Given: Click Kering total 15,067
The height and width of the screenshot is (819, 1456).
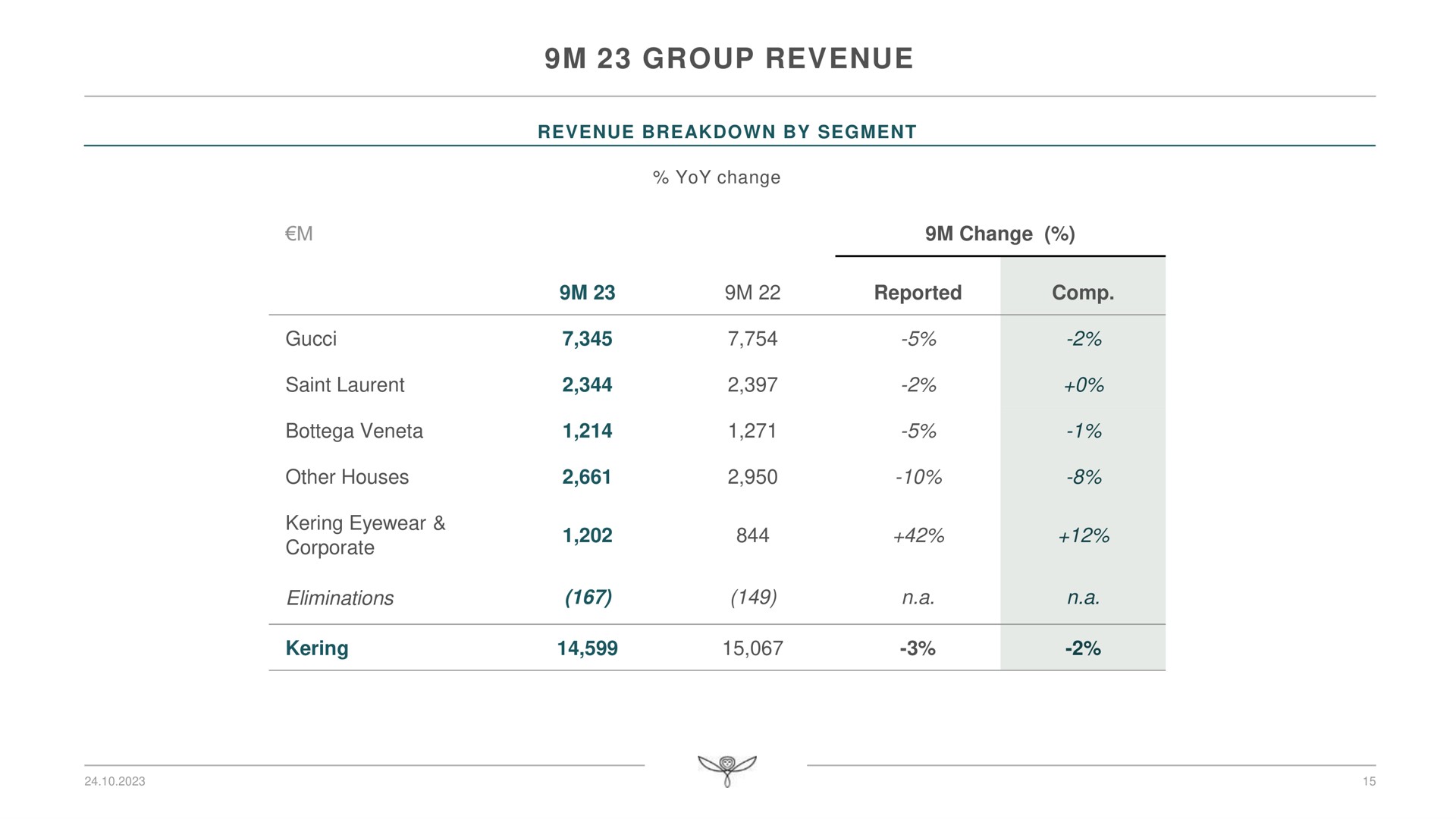Looking at the screenshot, I should 752,648.
